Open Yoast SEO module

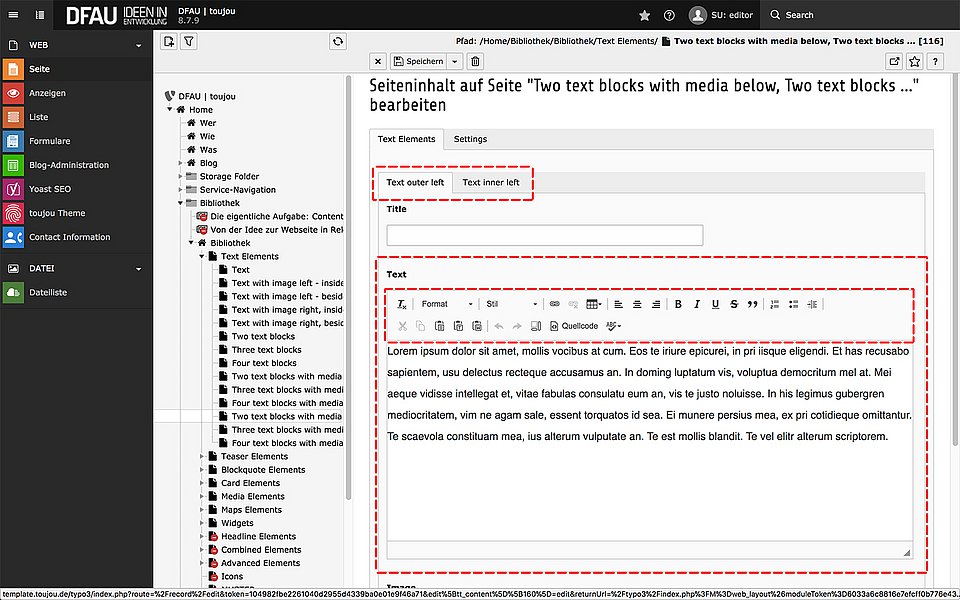(x=76, y=189)
